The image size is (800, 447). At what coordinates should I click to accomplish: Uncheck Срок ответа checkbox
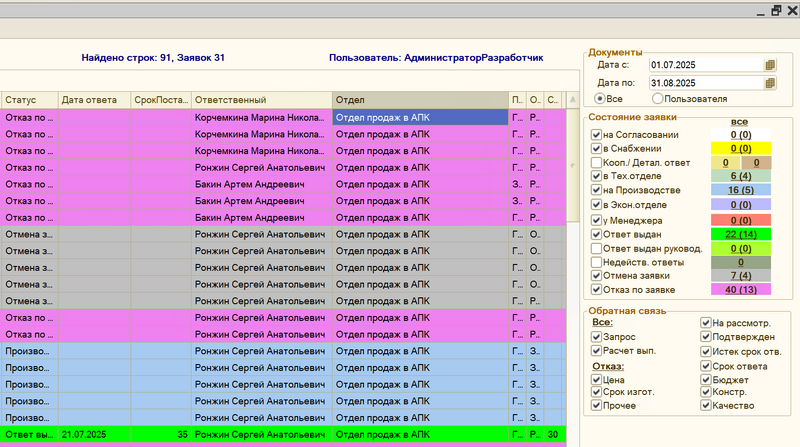pos(706,366)
